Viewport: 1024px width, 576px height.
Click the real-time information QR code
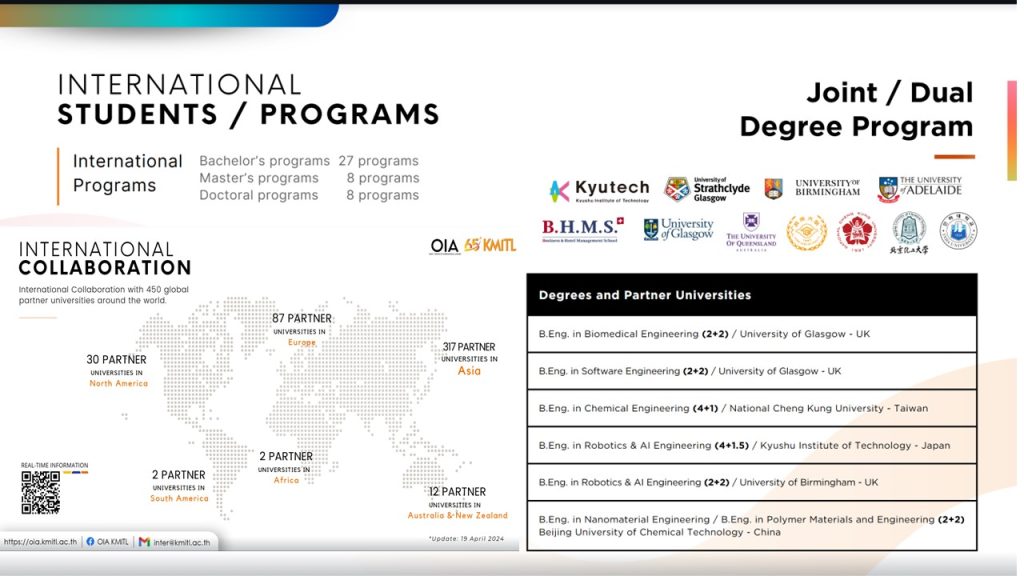40,493
